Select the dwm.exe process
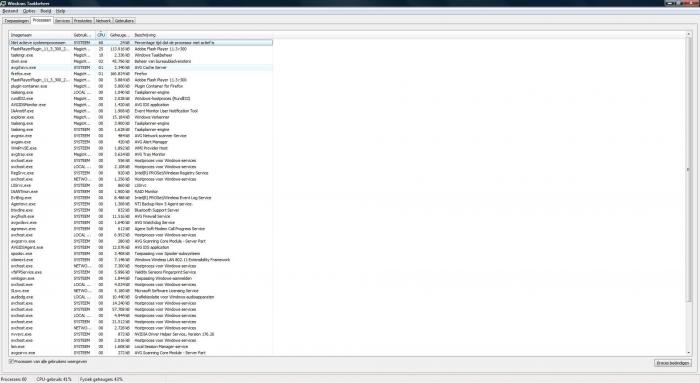Viewport: 700px width, 383px height. pos(141,62)
